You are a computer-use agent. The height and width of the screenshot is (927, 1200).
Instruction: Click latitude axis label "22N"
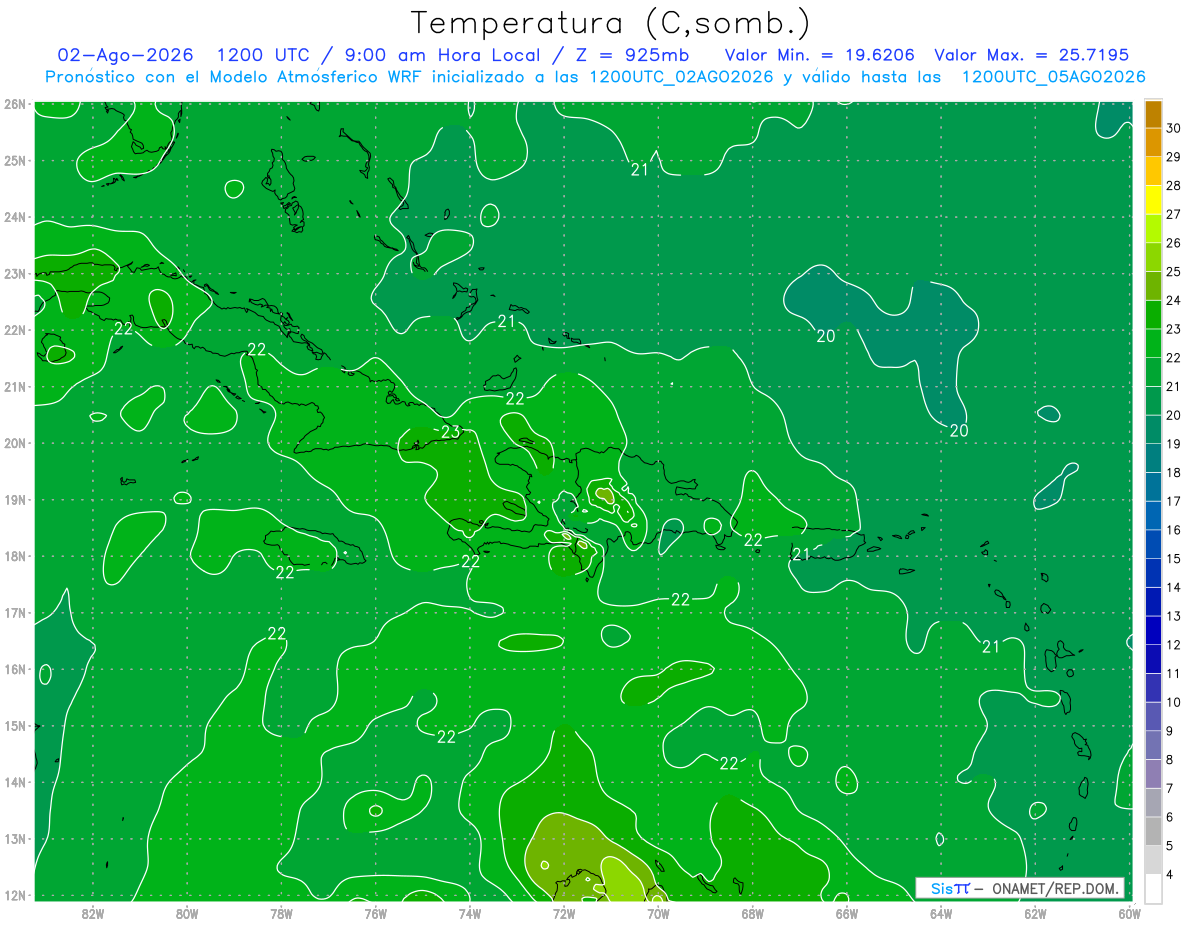[14, 330]
